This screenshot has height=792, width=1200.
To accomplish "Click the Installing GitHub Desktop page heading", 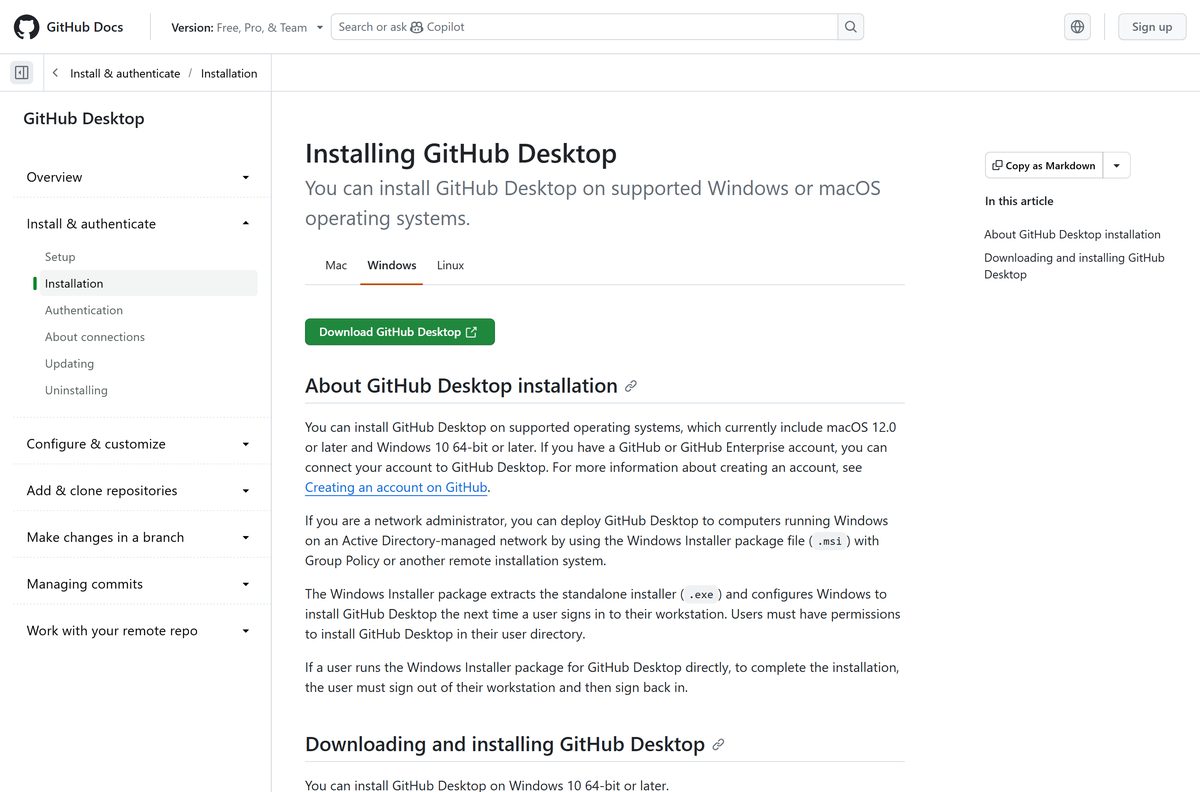I will (461, 153).
